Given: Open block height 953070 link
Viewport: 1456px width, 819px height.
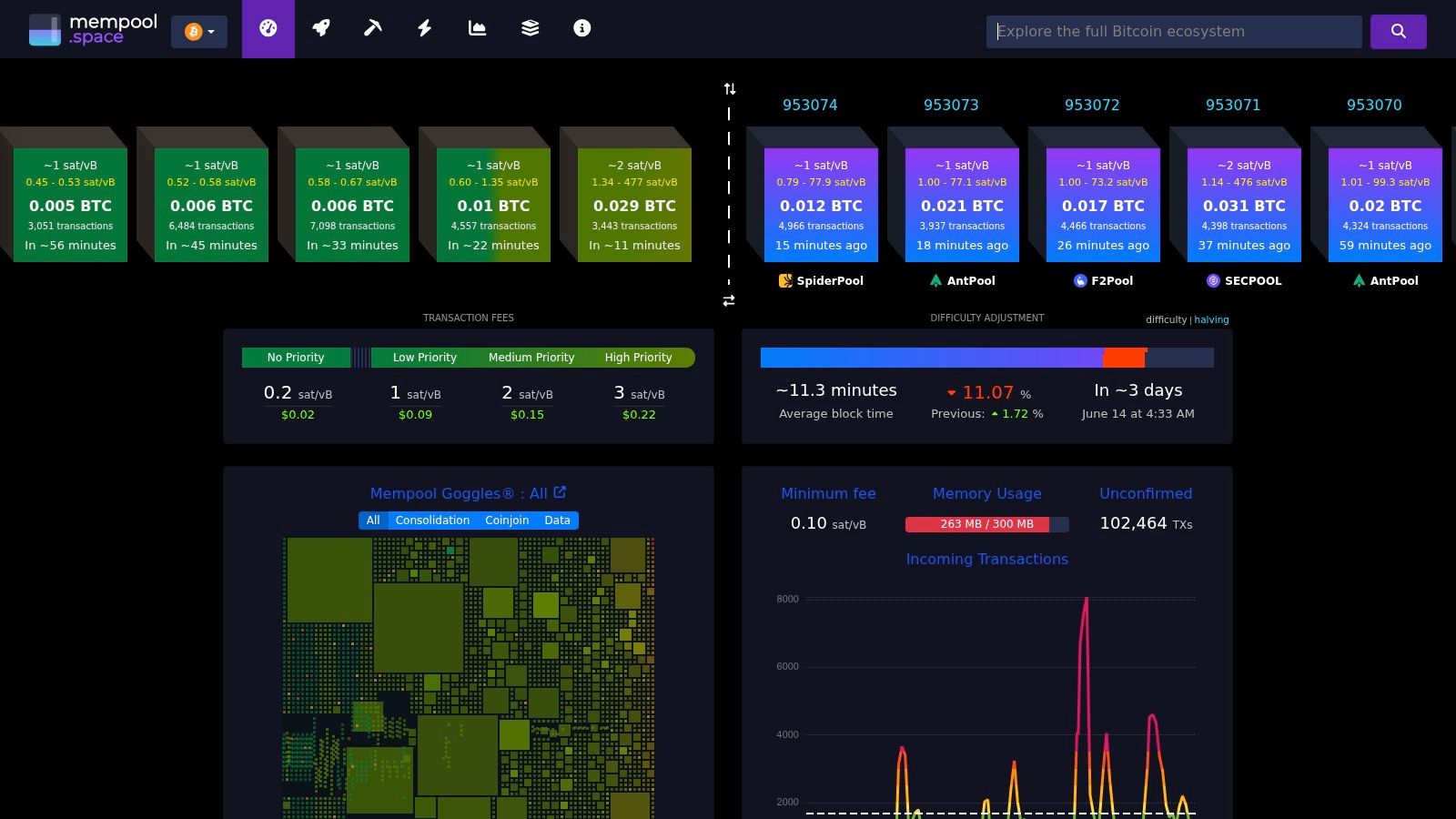Looking at the screenshot, I should pyautogui.click(x=1374, y=105).
